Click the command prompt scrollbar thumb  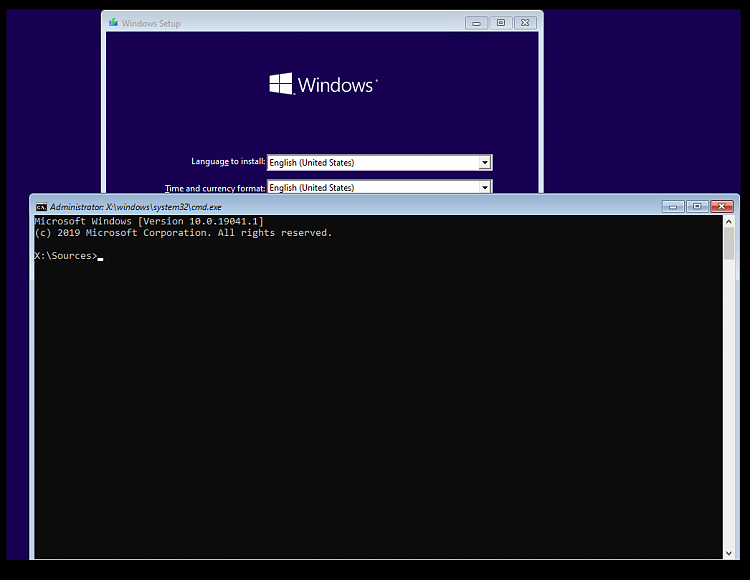point(728,243)
